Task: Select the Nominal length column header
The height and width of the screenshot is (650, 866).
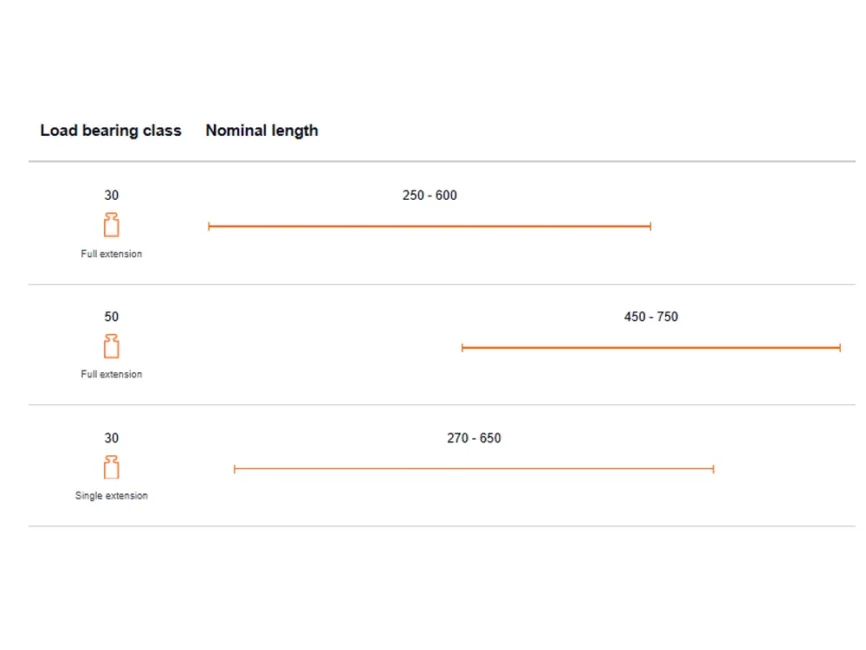Action: [x=262, y=130]
